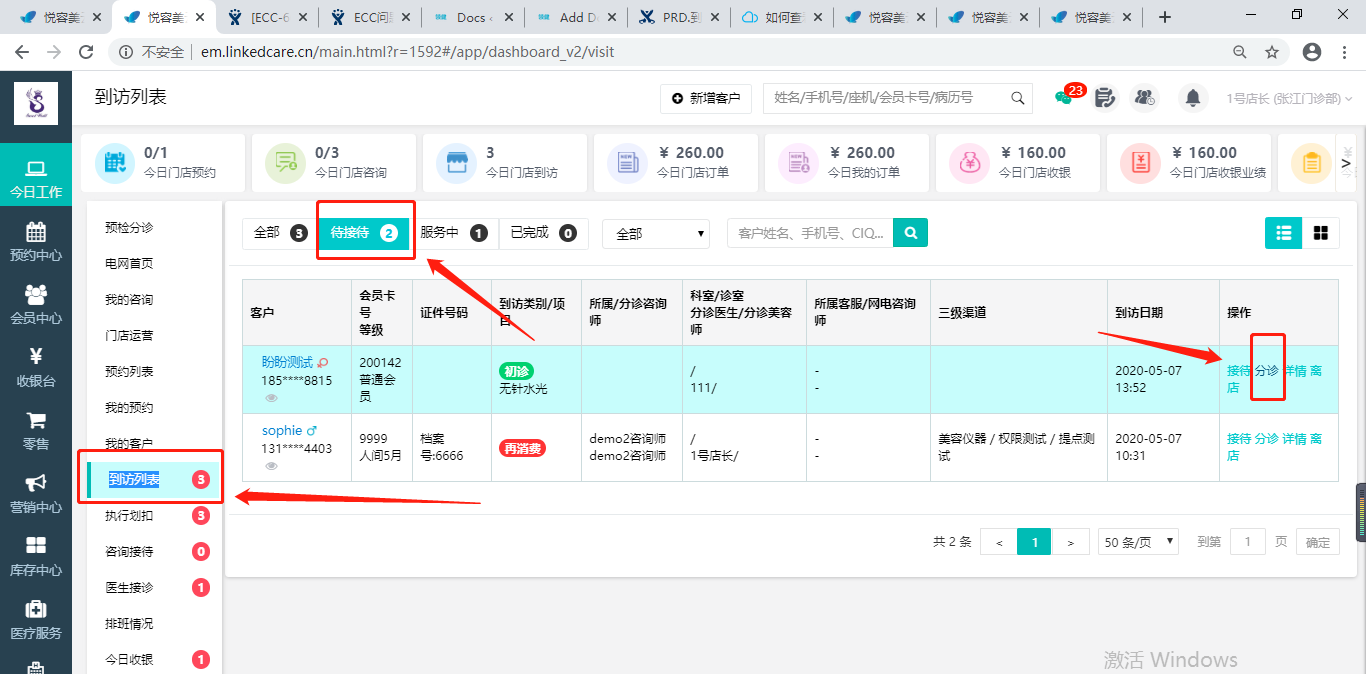Go to next page arrow

(x=1070, y=542)
